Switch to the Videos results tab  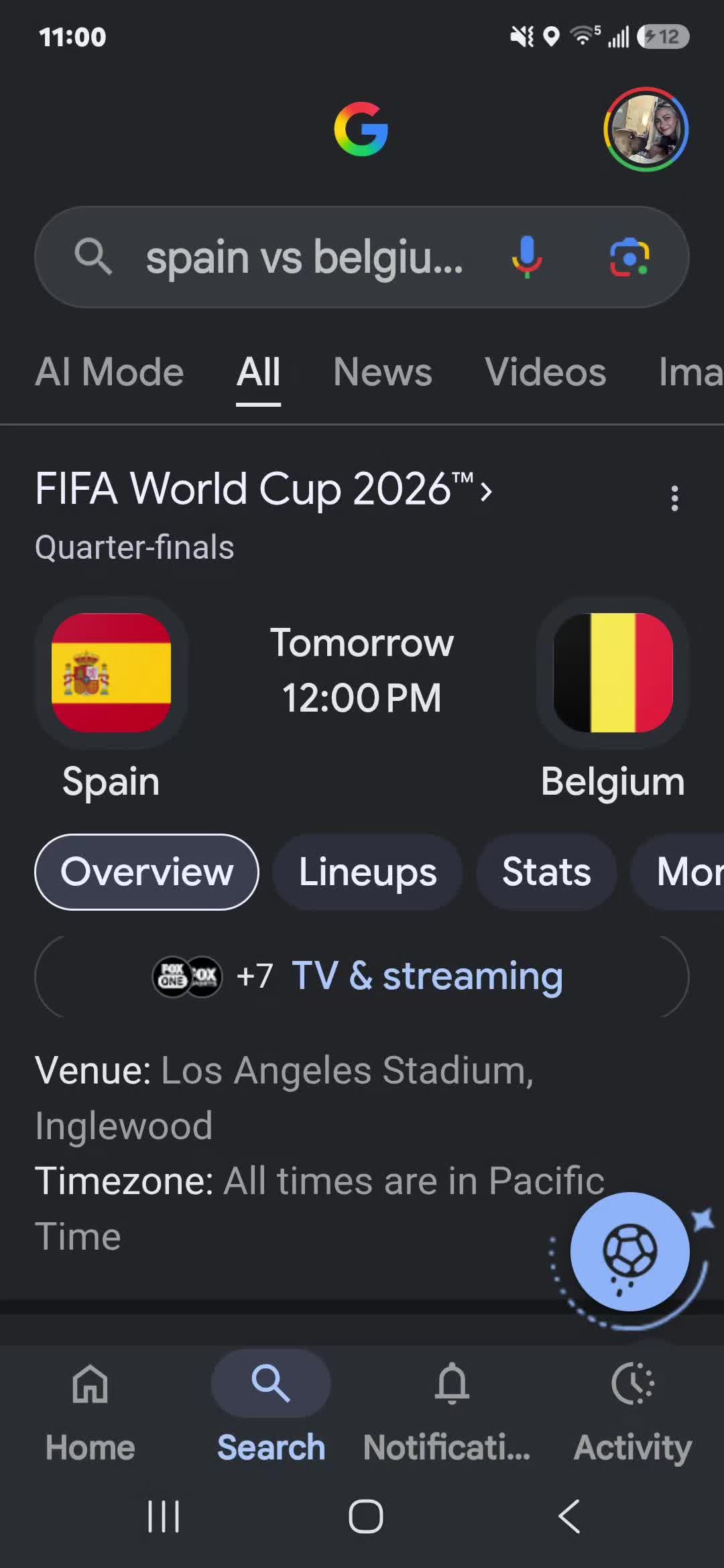coord(546,372)
